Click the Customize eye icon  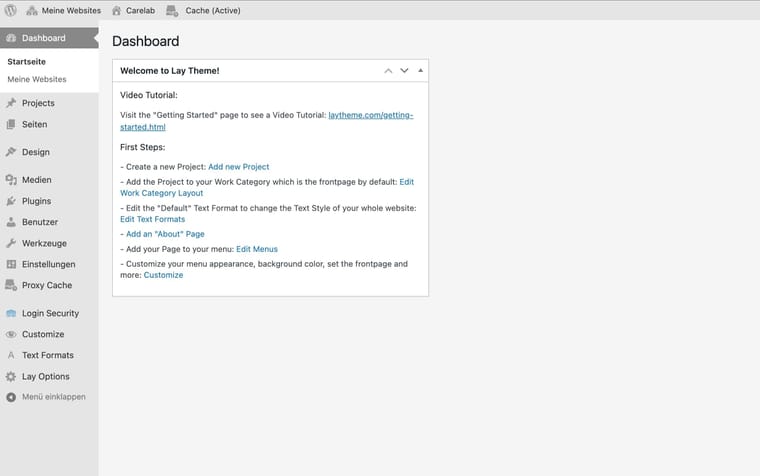[x=11, y=334]
